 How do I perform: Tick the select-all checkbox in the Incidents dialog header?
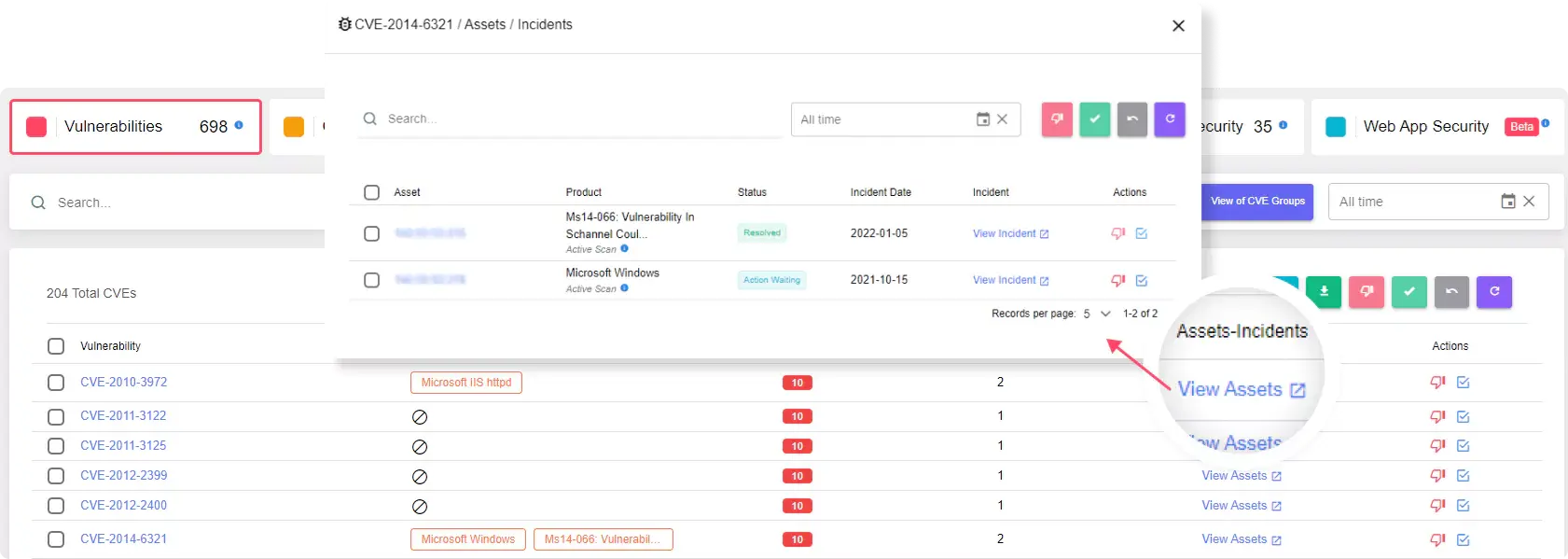coord(371,192)
